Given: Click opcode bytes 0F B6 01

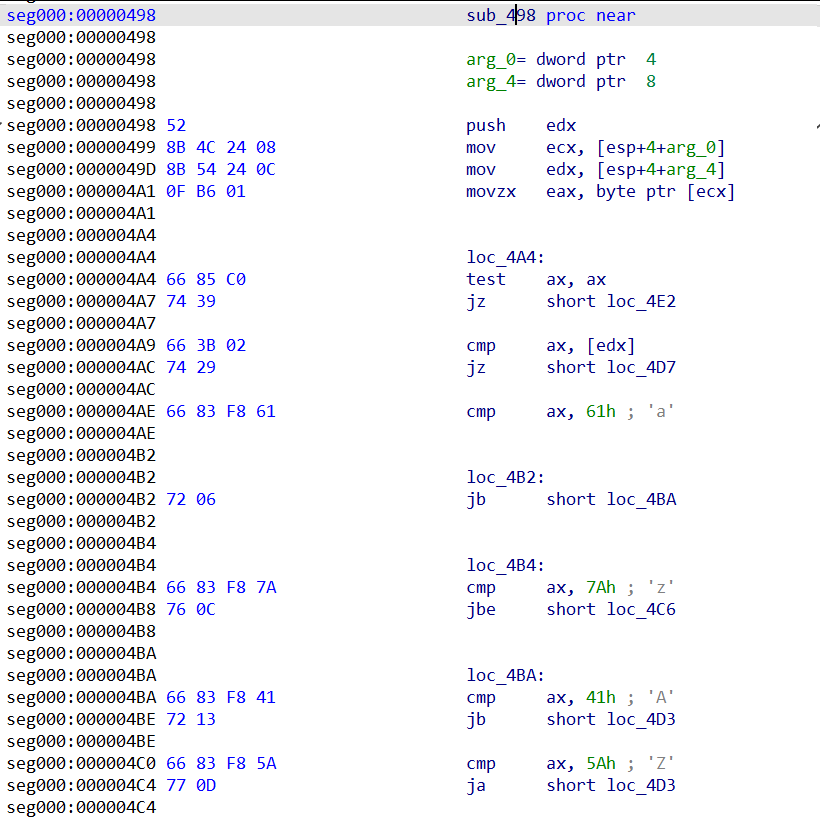Looking at the screenshot, I should [206, 191].
